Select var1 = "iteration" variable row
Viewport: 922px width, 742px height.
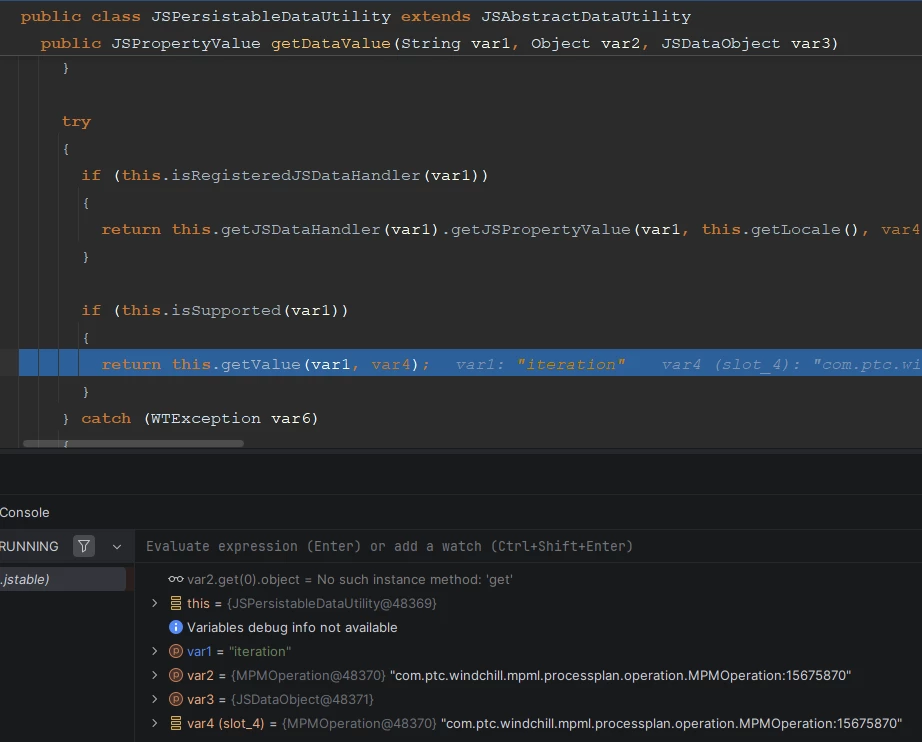pos(239,651)
